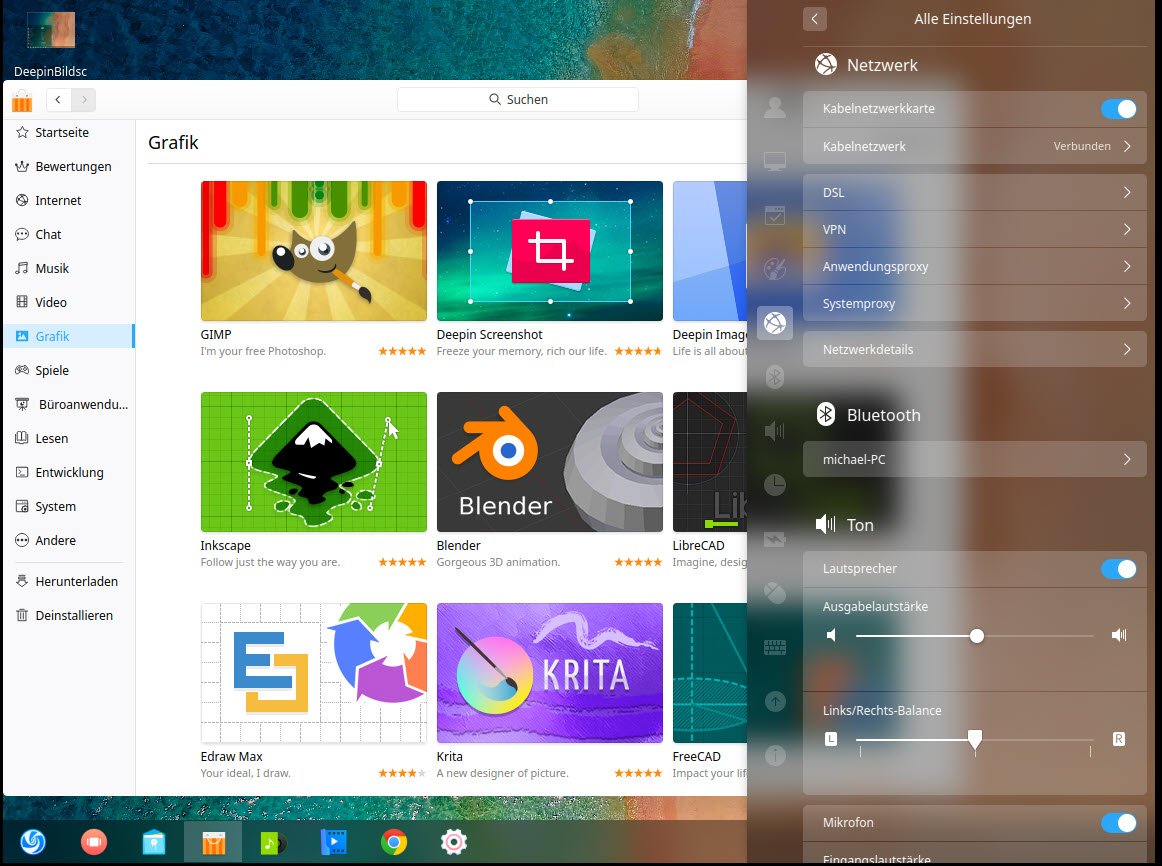Open Accounts settings via the user icon

pyautogui.click(x=774, y=108)
